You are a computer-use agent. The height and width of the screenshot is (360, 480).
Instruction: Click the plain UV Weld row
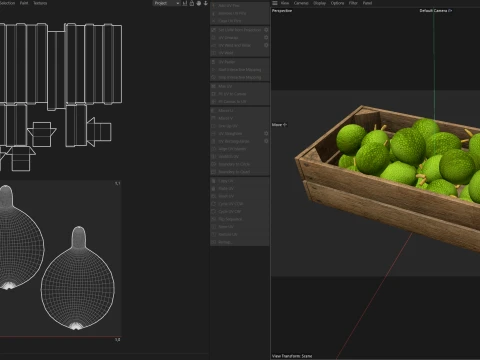240,53
